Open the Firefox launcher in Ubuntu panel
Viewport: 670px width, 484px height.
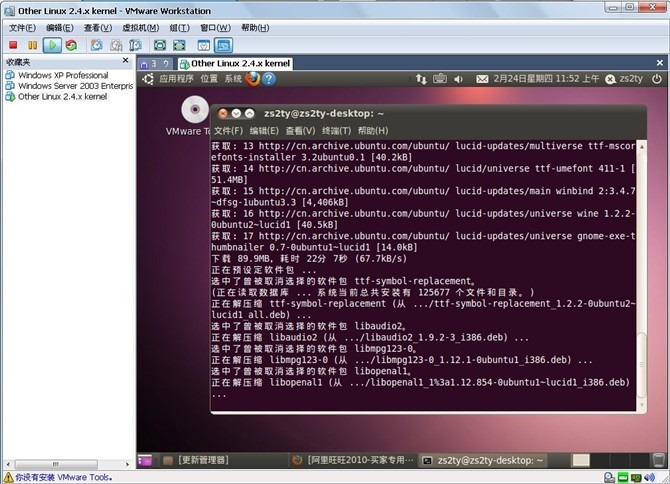[253, 79]
